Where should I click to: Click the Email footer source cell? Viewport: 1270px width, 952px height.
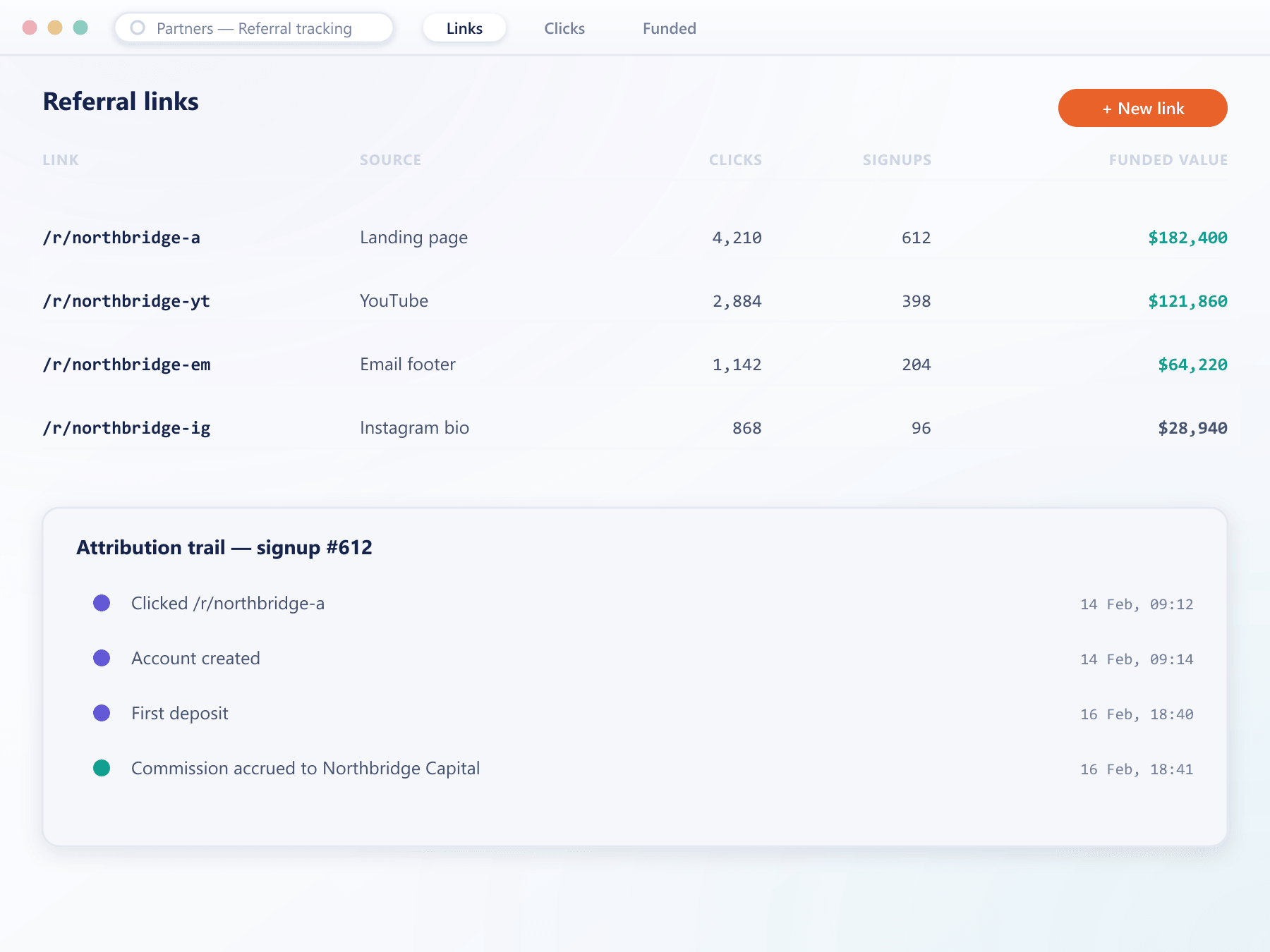point(408,365)
